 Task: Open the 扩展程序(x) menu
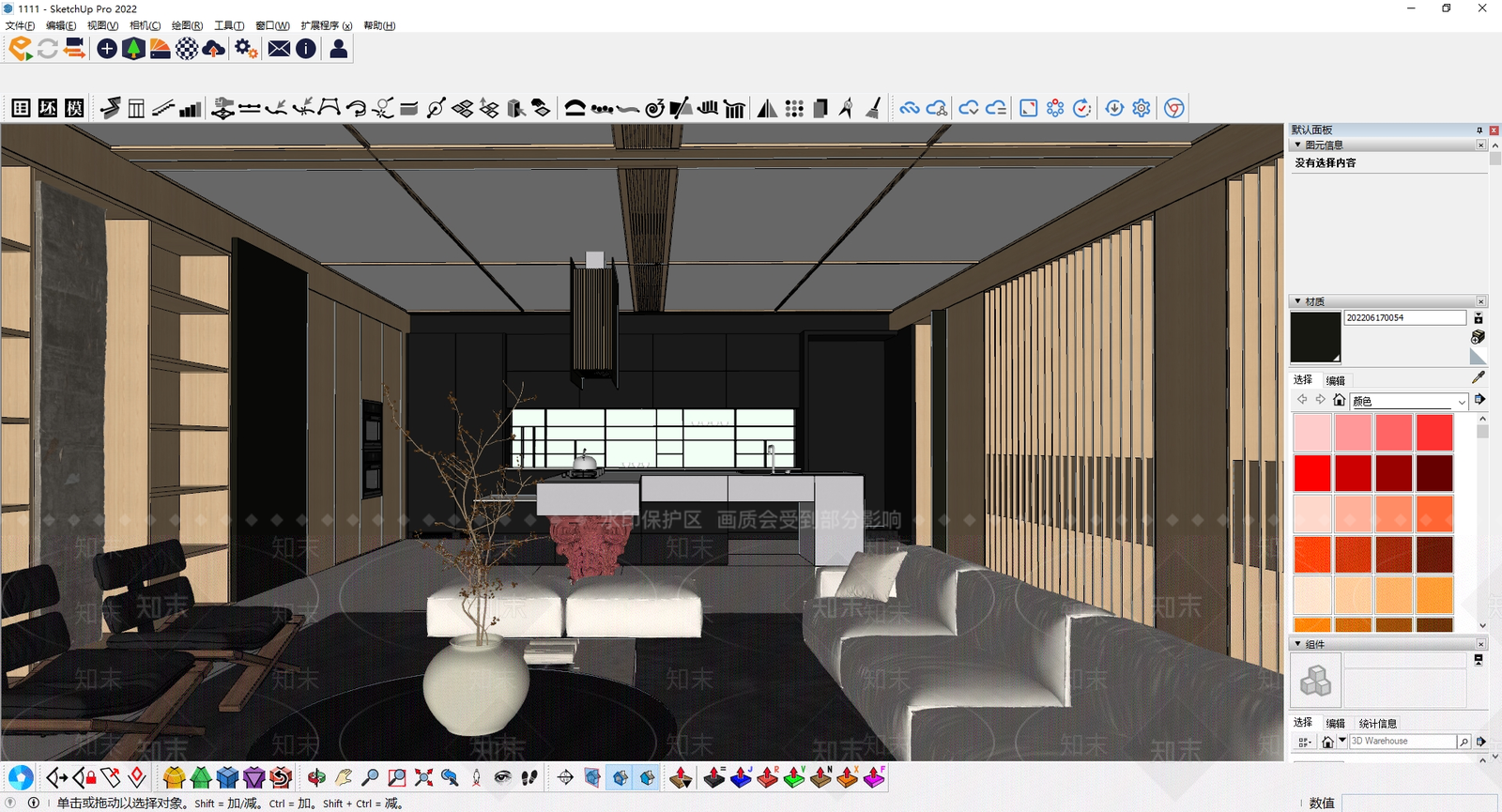point(327,25)
